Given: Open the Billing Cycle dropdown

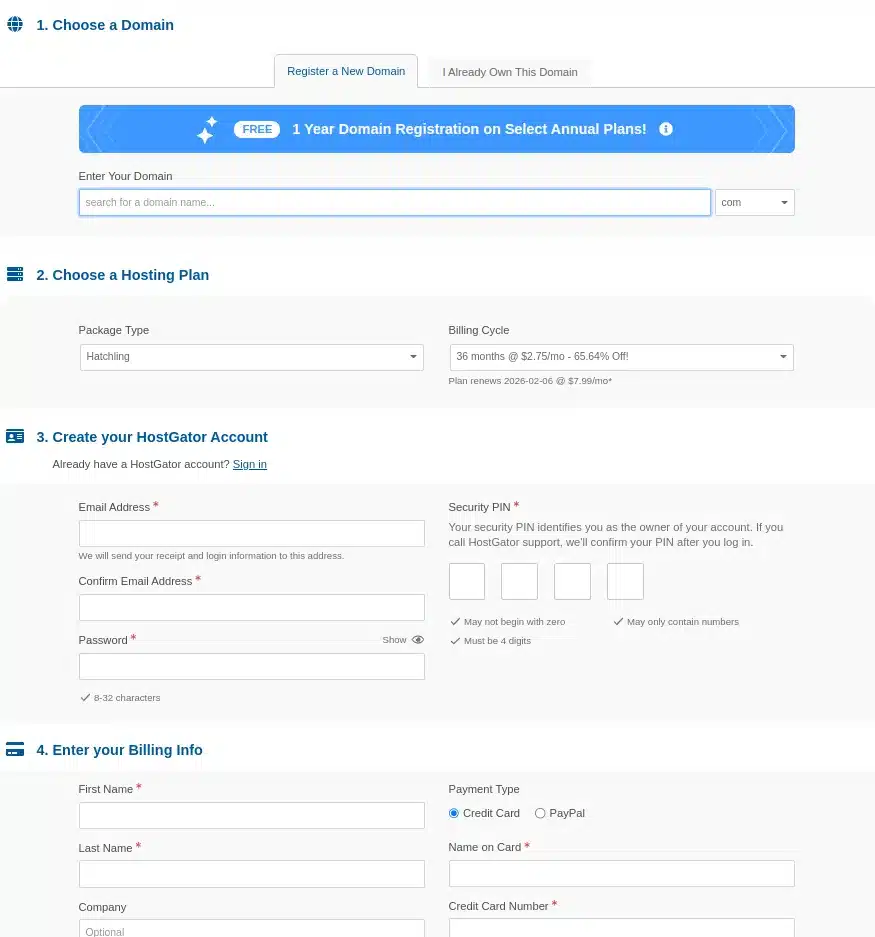Looking at the screenshot, I should click(622, 357).
